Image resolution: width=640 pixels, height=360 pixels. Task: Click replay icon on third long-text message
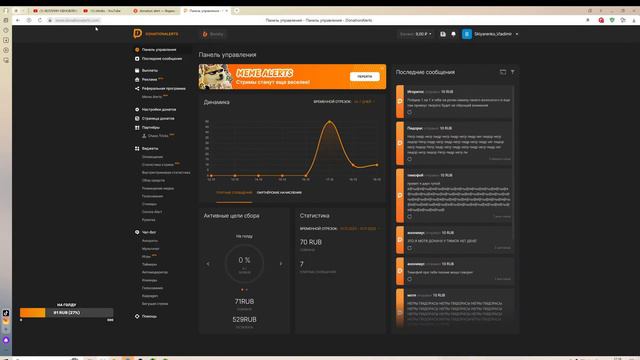[x=409, y=216]
